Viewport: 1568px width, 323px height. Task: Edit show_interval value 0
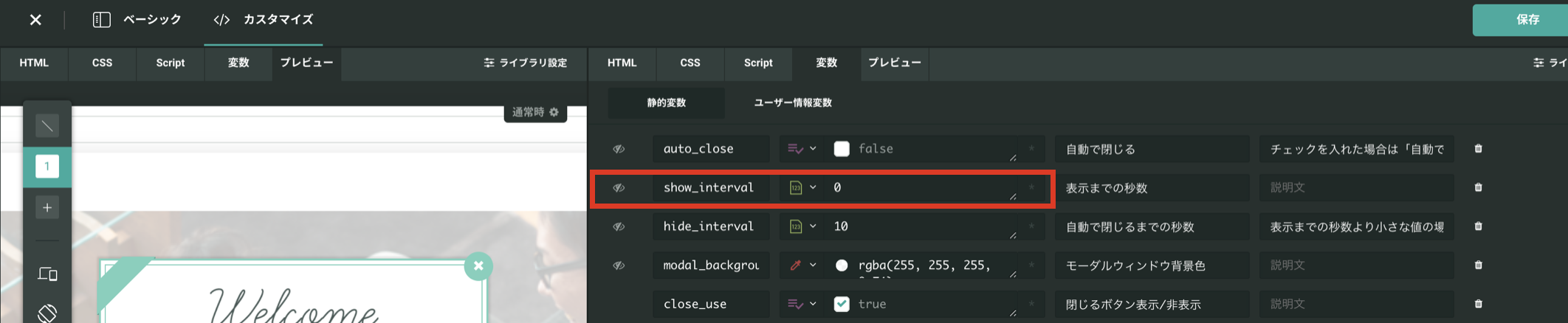coord(921,188)
